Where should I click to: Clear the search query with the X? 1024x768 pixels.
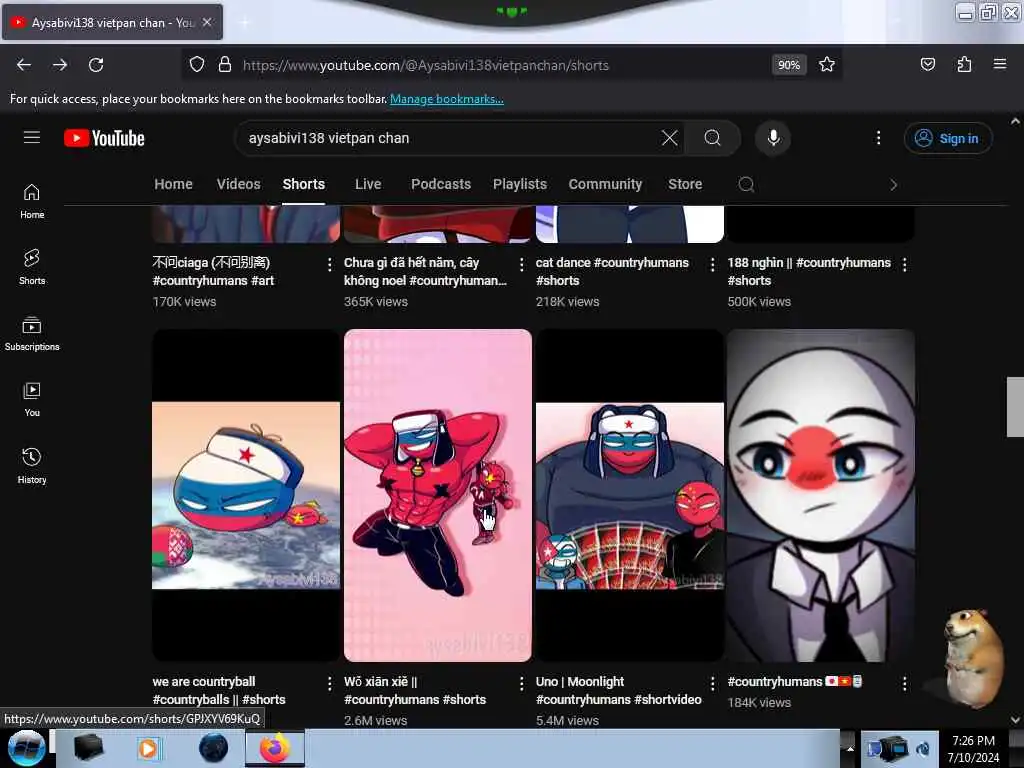point(669,138)
